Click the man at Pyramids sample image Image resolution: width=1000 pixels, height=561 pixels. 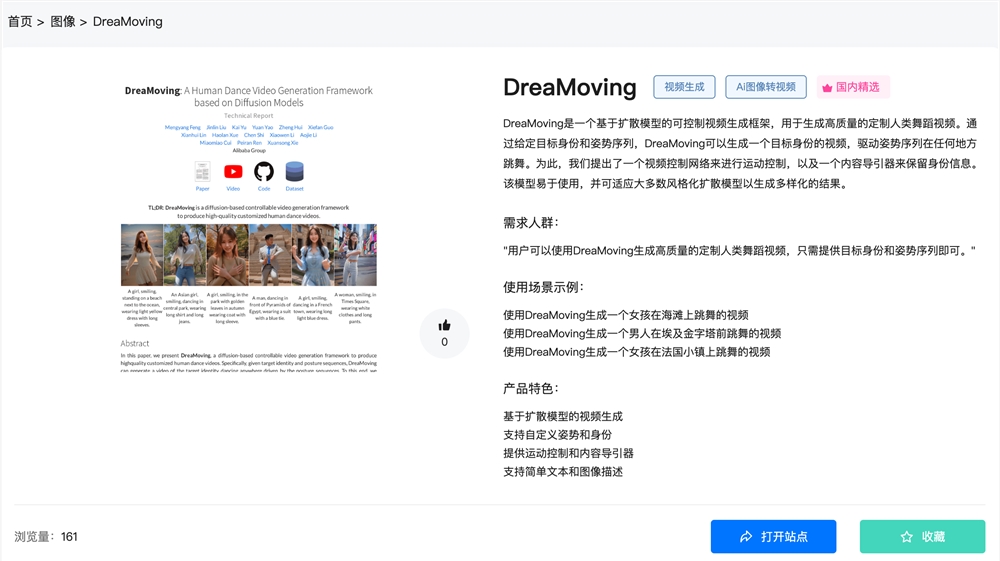coord(270,255)
